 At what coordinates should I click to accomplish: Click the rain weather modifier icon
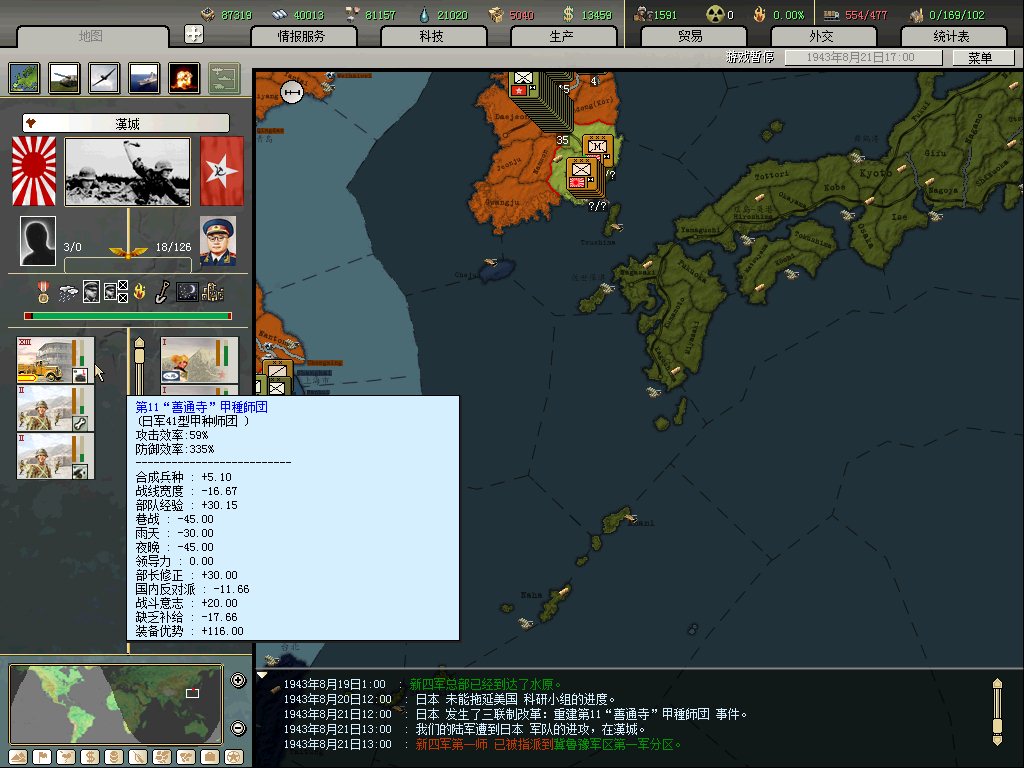[68, 293]
